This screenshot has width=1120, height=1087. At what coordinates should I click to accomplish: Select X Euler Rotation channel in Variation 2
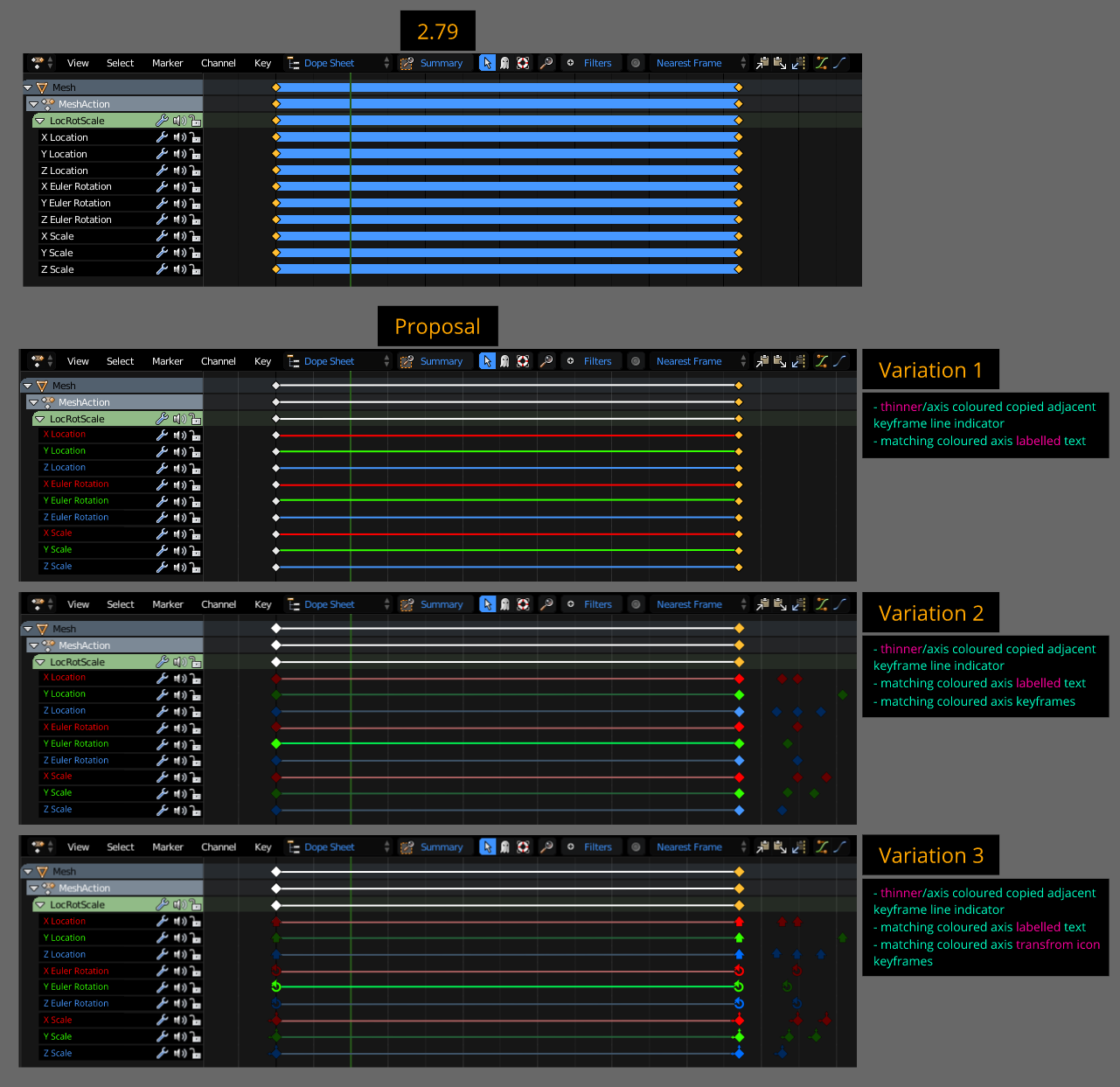click(x=76, y=728)
